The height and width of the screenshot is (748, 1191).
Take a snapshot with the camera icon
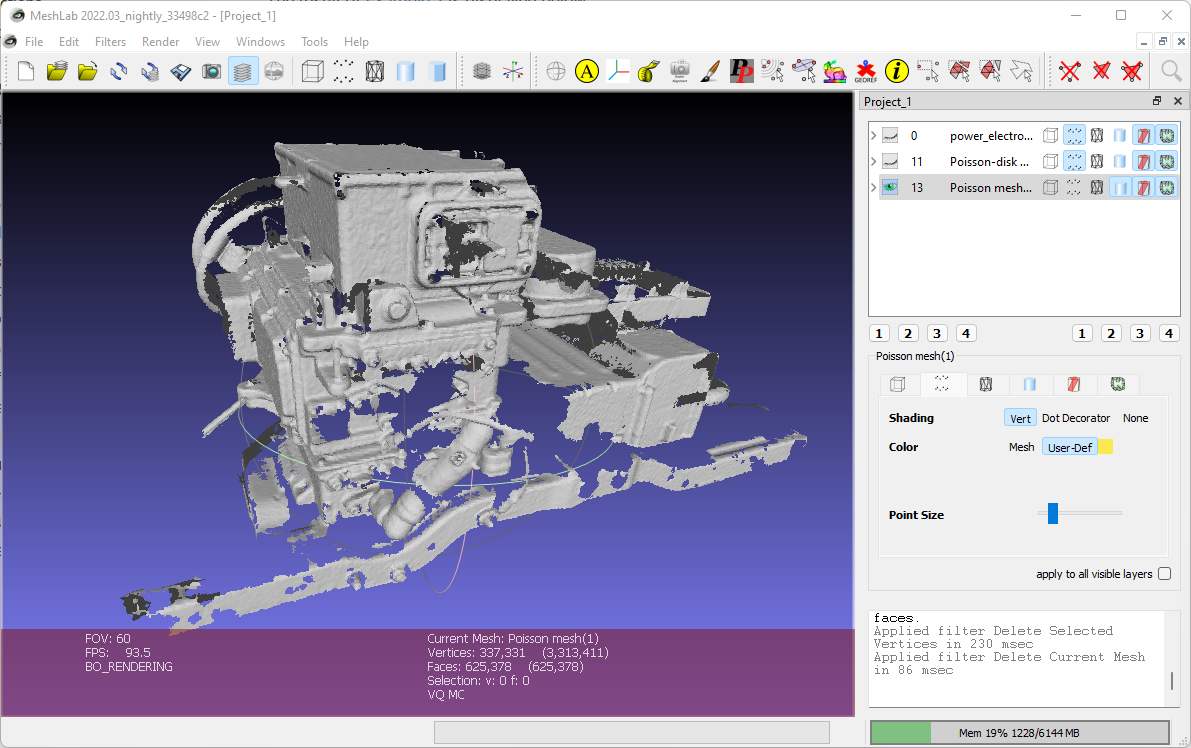coord(211,71)
